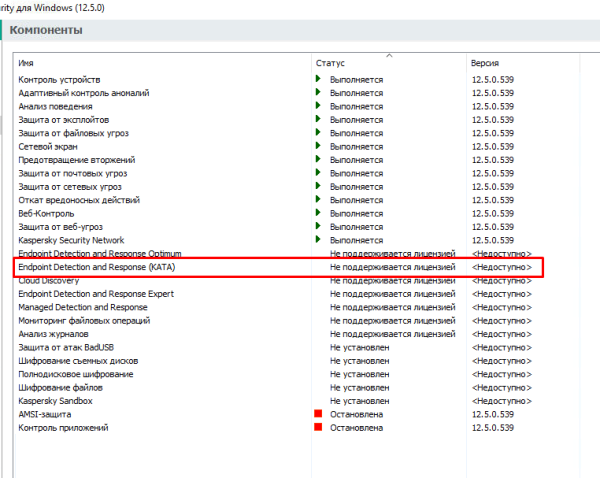Select Веб-Контроль component
Screen dimensions: 600x478
[46, 214]
